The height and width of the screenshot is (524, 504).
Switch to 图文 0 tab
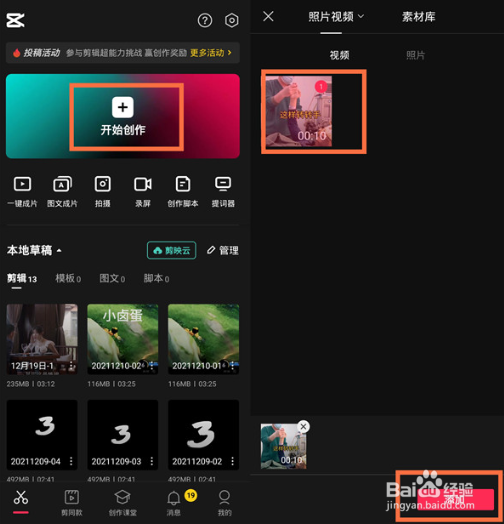pos(112,278)
